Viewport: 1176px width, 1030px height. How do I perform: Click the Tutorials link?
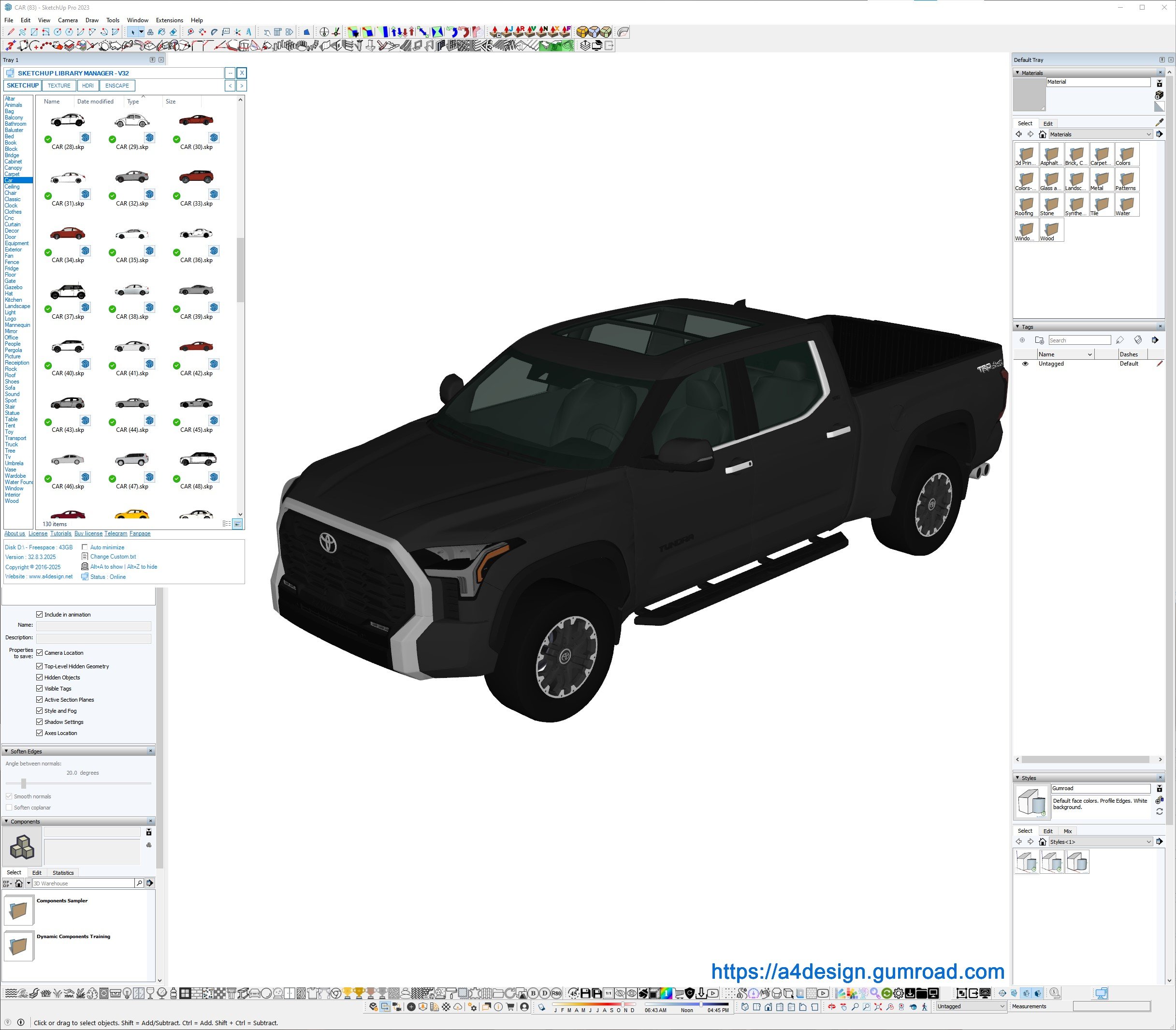[60, 533]
